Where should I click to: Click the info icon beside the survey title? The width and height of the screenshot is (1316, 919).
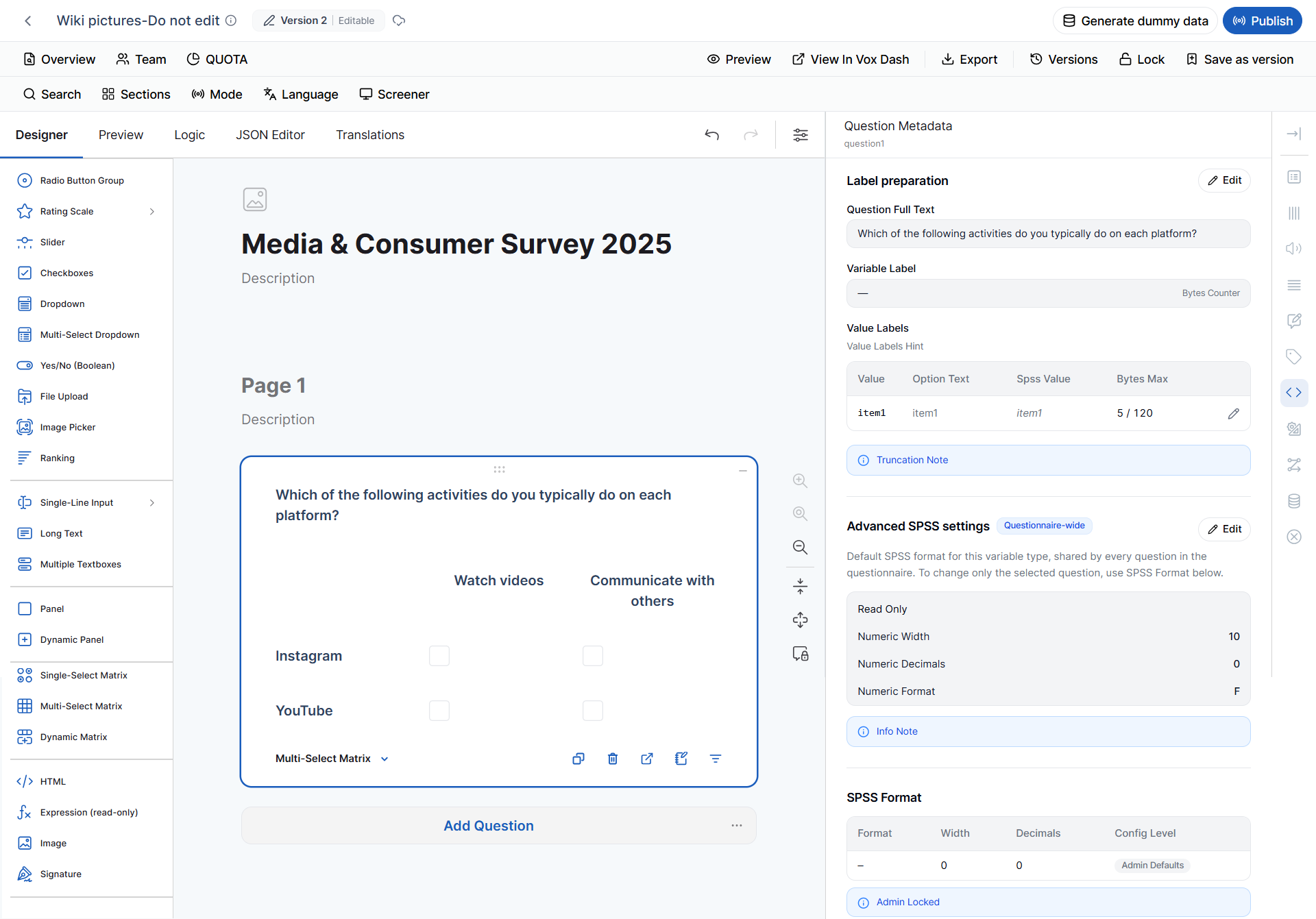[x=231, y=21]
